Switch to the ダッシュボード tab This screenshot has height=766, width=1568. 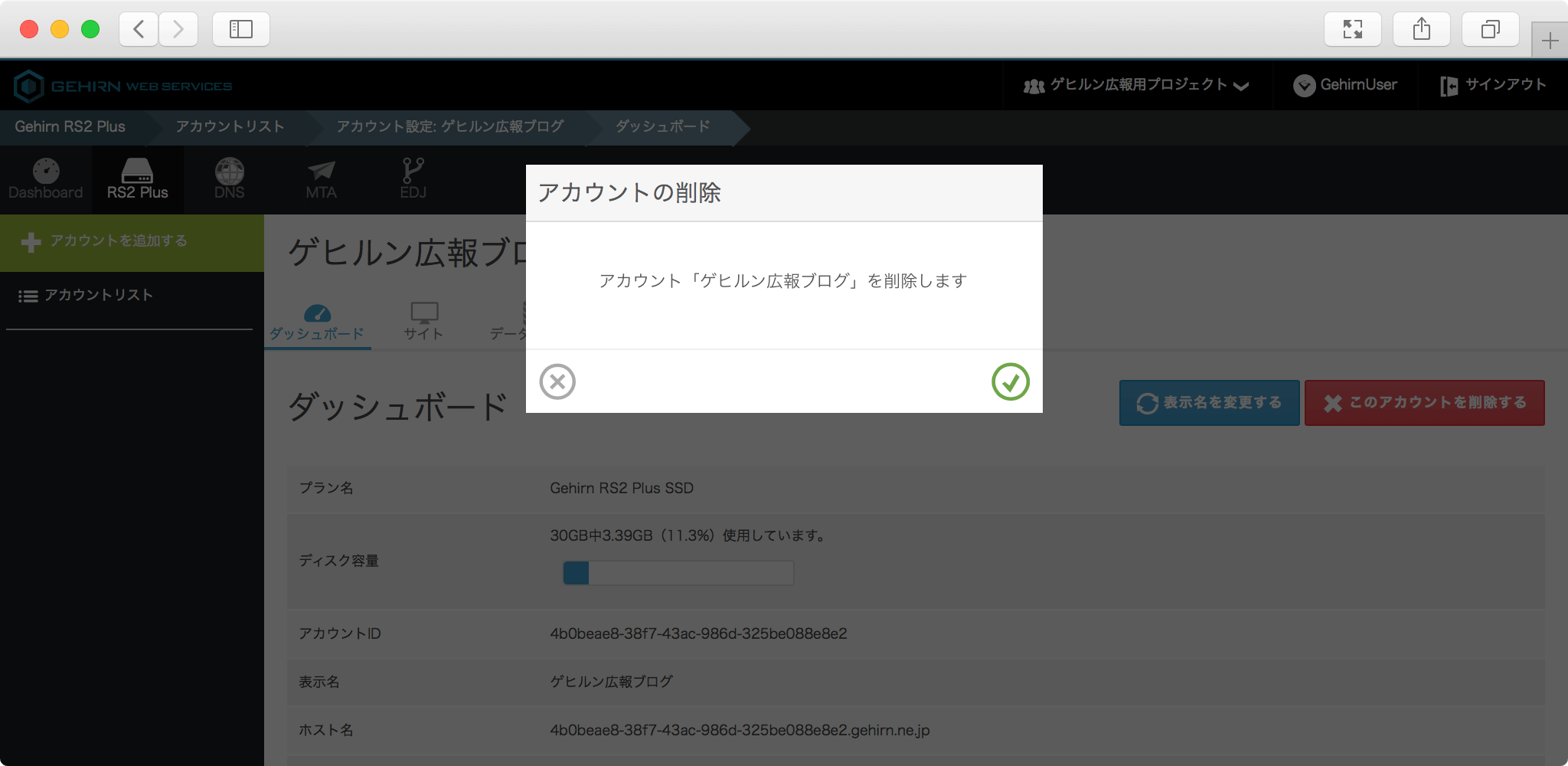pyautogui.click(x=317, y=323)
